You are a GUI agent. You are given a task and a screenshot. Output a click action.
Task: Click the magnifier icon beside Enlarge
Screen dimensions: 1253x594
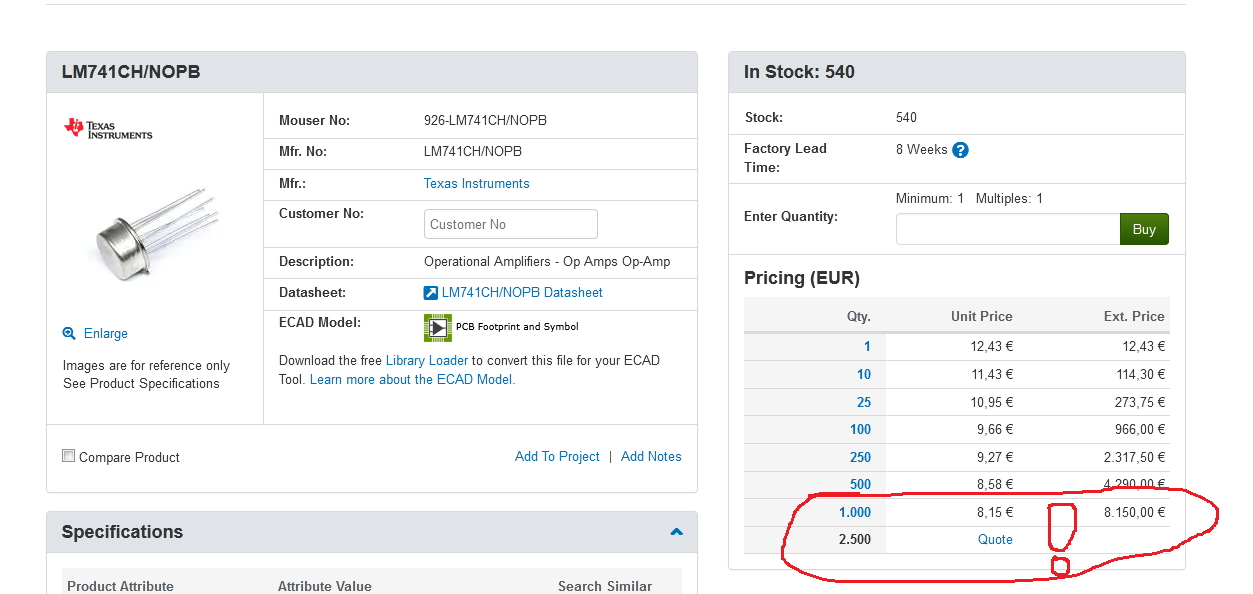coord(69,334)
